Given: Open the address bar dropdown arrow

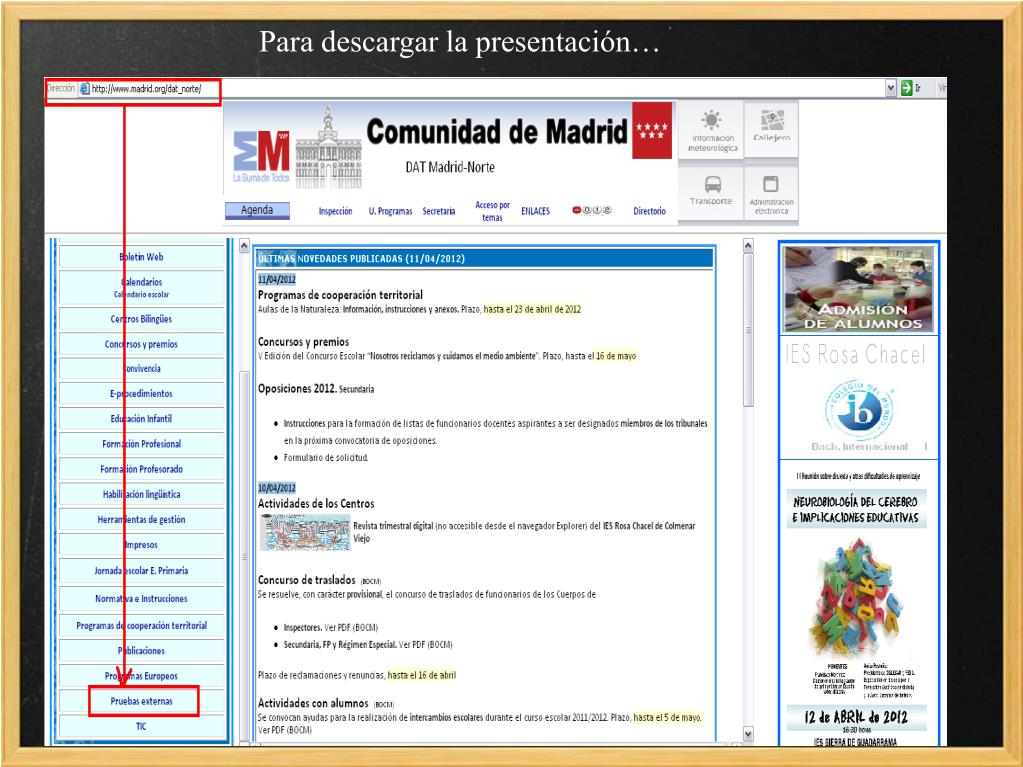Looking at the screenshot, I should tap(891, 88).
